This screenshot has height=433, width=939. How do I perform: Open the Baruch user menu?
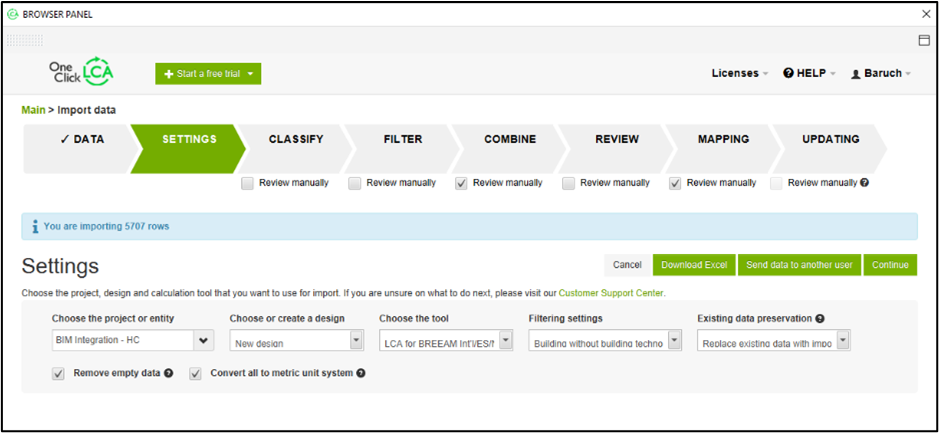881,73
